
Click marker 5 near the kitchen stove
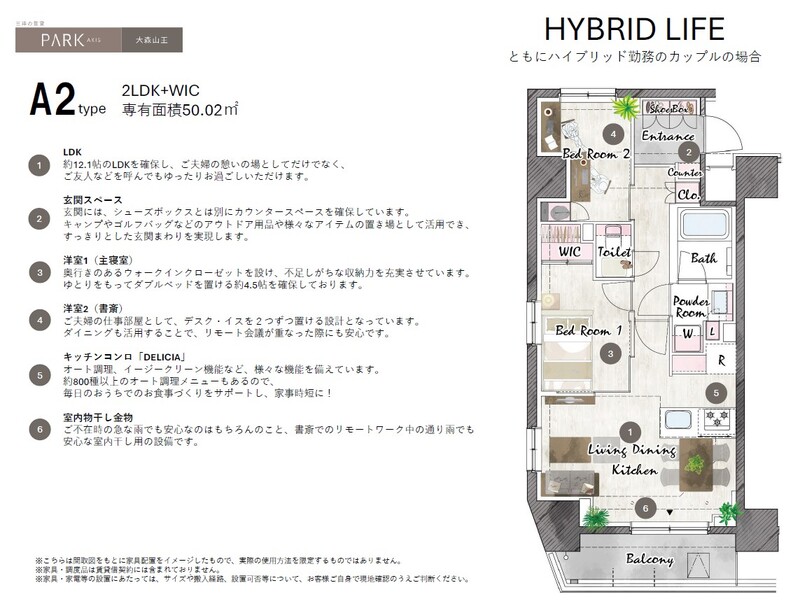[716, 393]
